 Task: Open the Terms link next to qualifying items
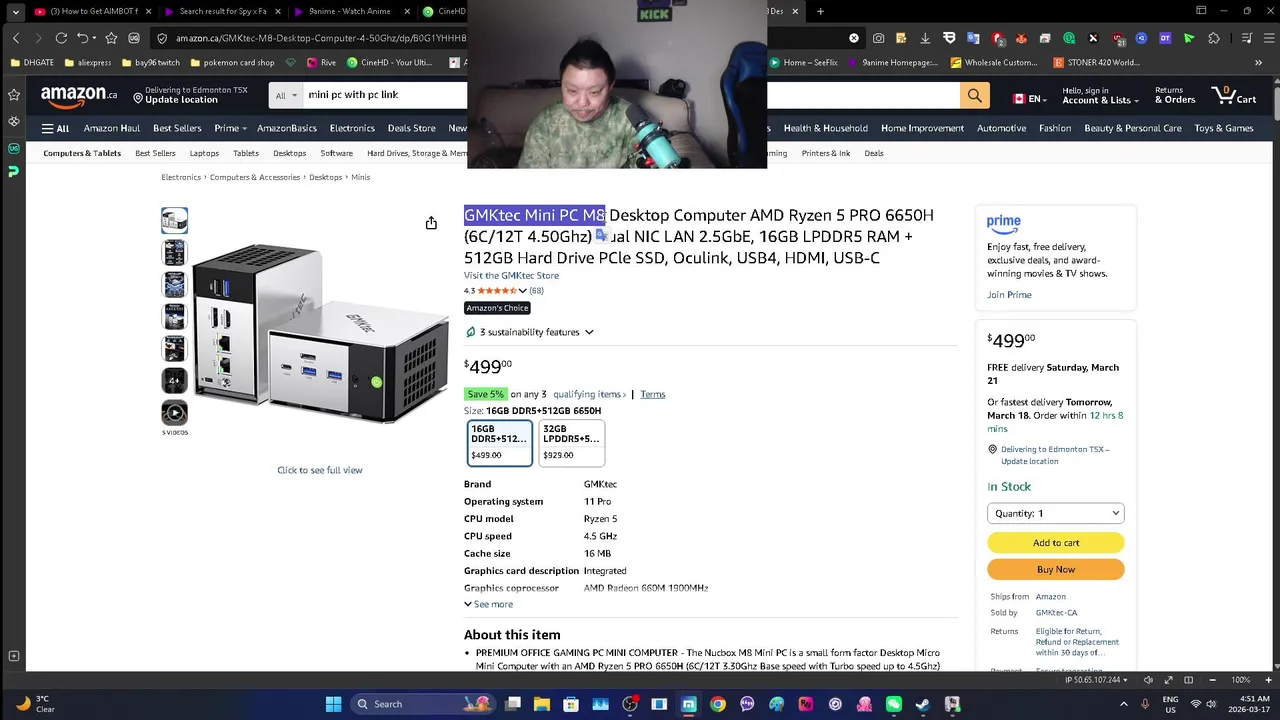pyautogui.click(x=653, y=394)
